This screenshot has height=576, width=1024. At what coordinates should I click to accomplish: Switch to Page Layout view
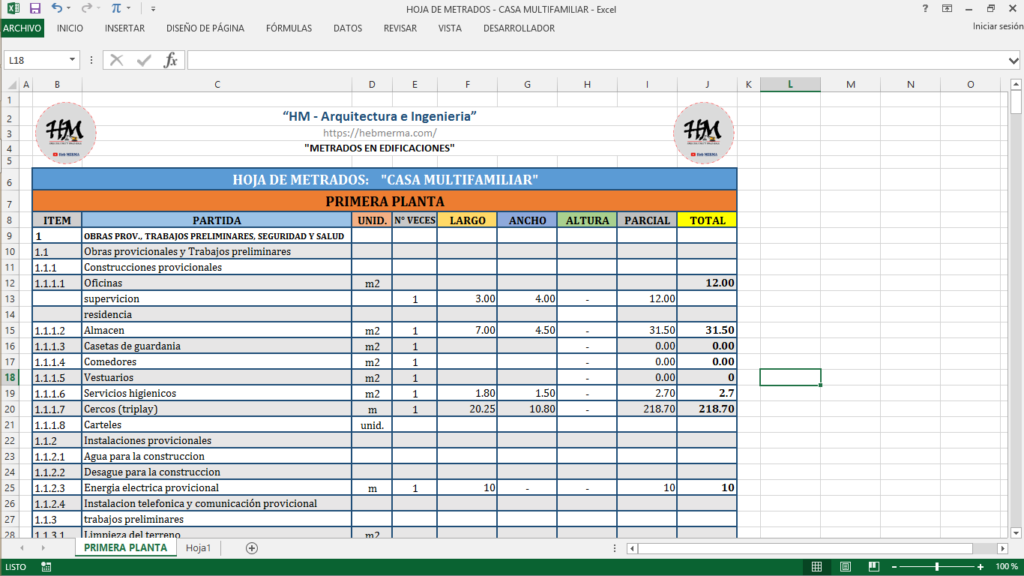point(844,567)
